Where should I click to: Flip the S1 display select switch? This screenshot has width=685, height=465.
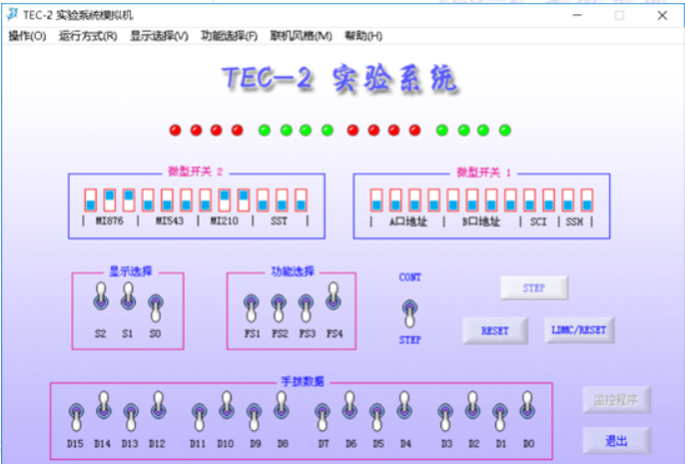[x=128, y=297]
